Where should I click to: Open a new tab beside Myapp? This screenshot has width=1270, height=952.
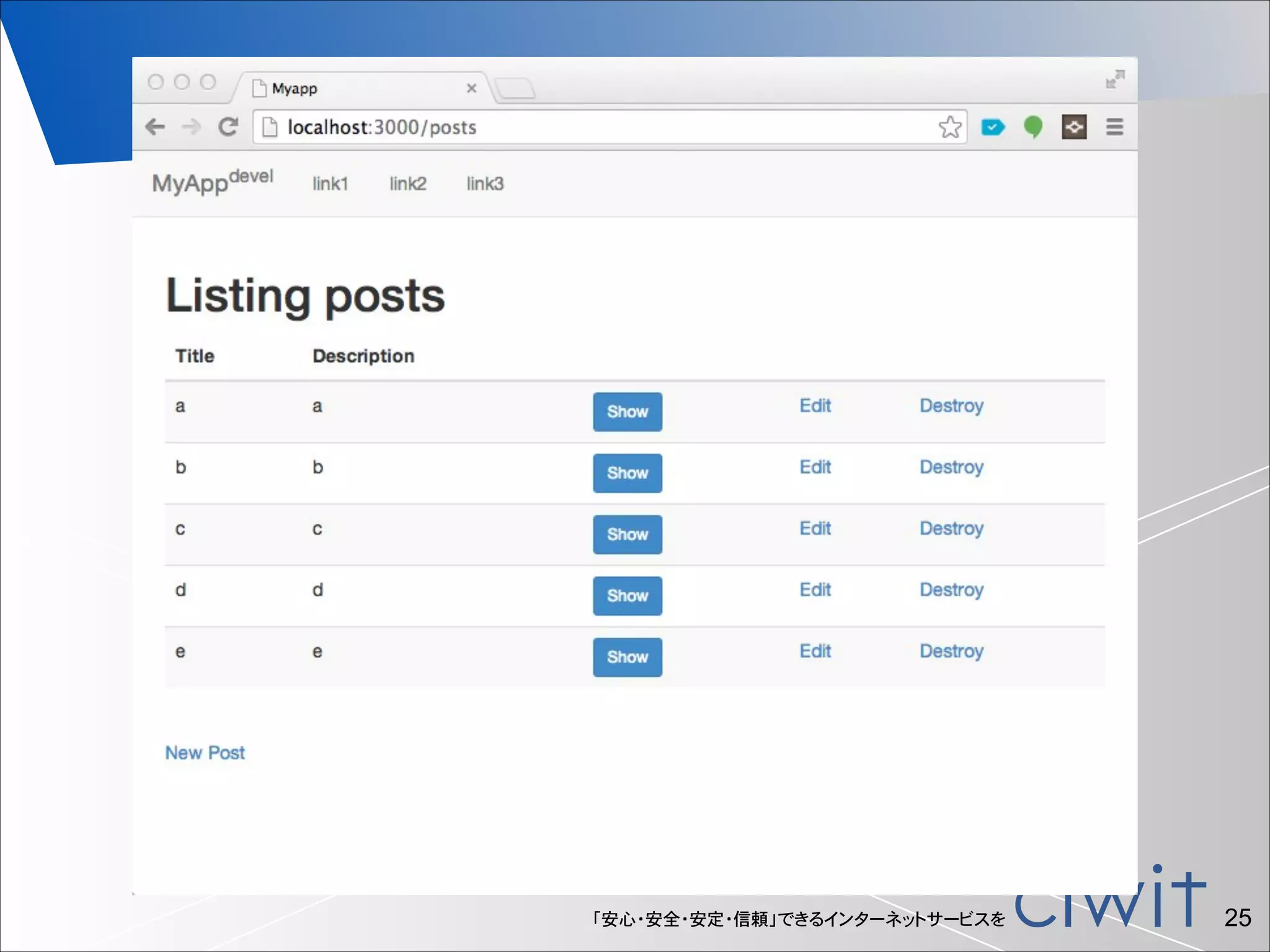515,89
